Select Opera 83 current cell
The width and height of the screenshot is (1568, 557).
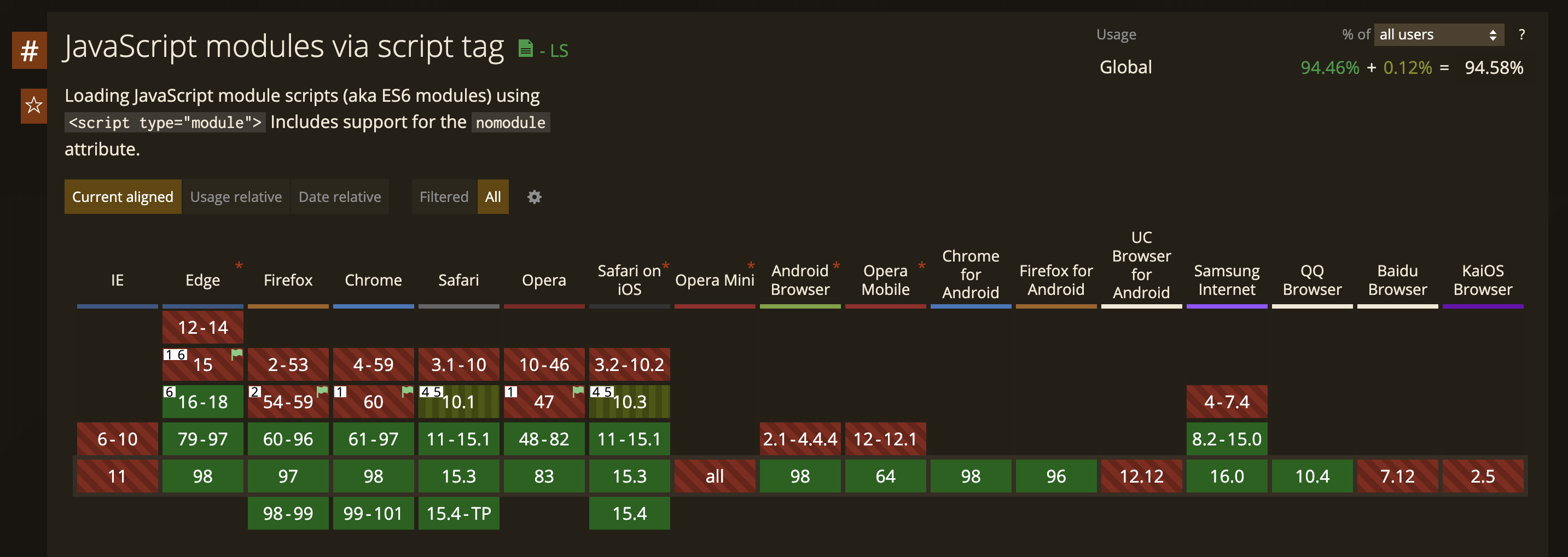tap(544, 476)
